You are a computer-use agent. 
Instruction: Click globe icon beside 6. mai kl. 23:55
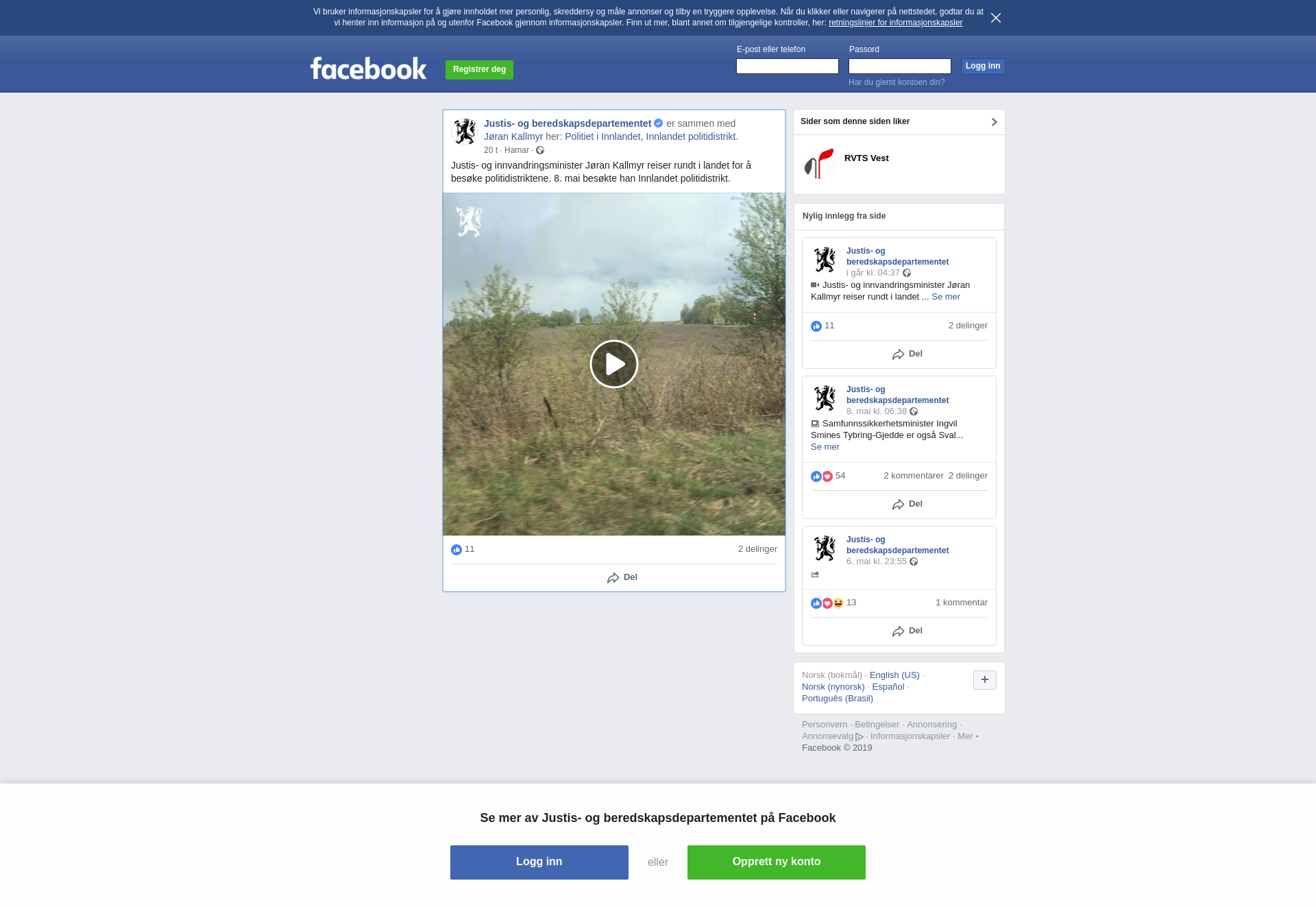tap(914, 561)
